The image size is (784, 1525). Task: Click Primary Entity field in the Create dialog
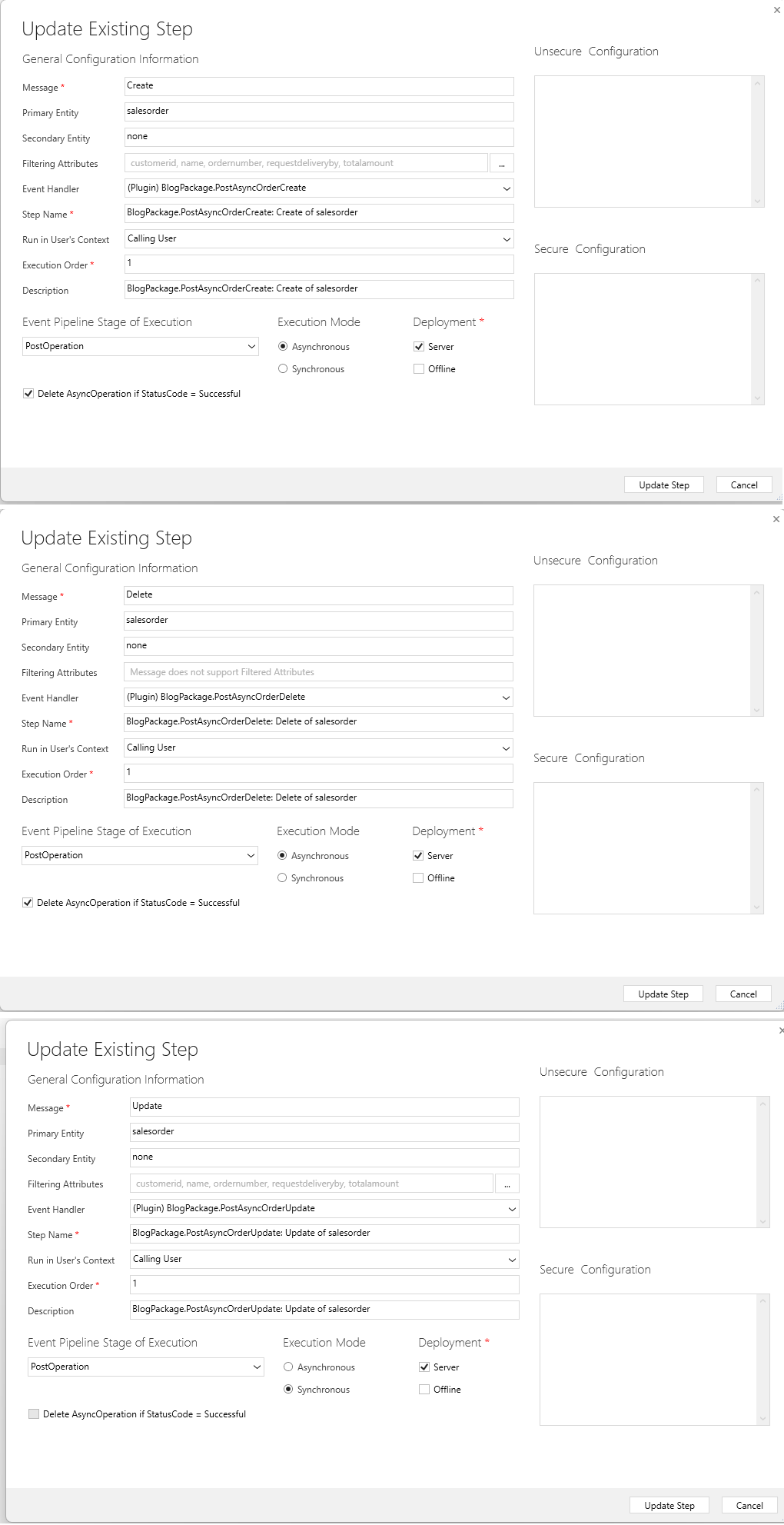pyautogui.click(x=319, y=112)
